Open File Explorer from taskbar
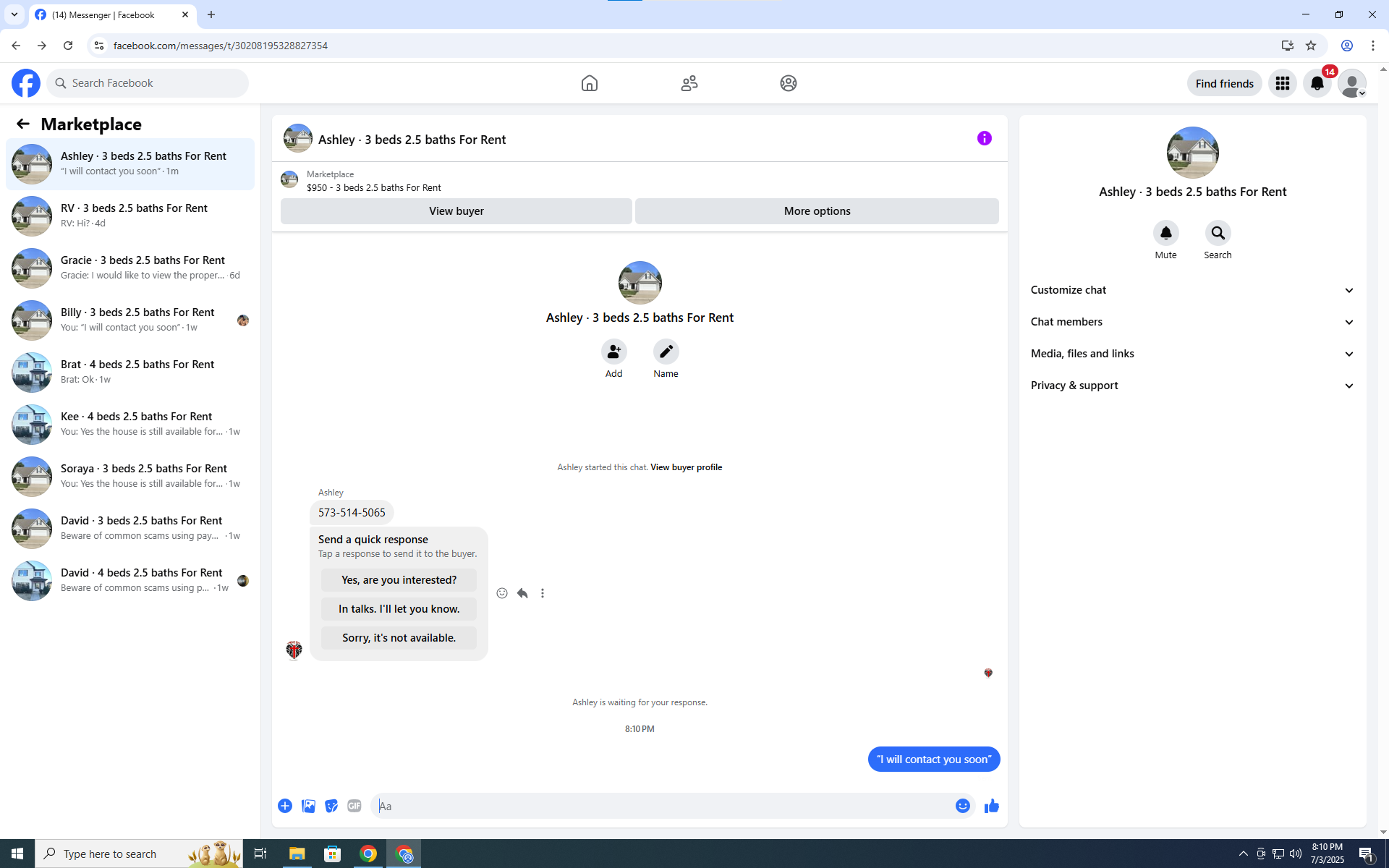1389x868 pixels. click(297, 854)
